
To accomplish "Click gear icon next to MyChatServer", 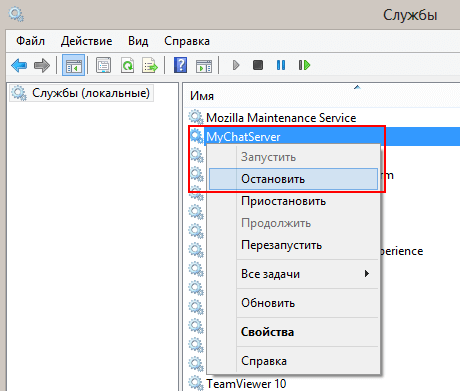I will (196, 136).
